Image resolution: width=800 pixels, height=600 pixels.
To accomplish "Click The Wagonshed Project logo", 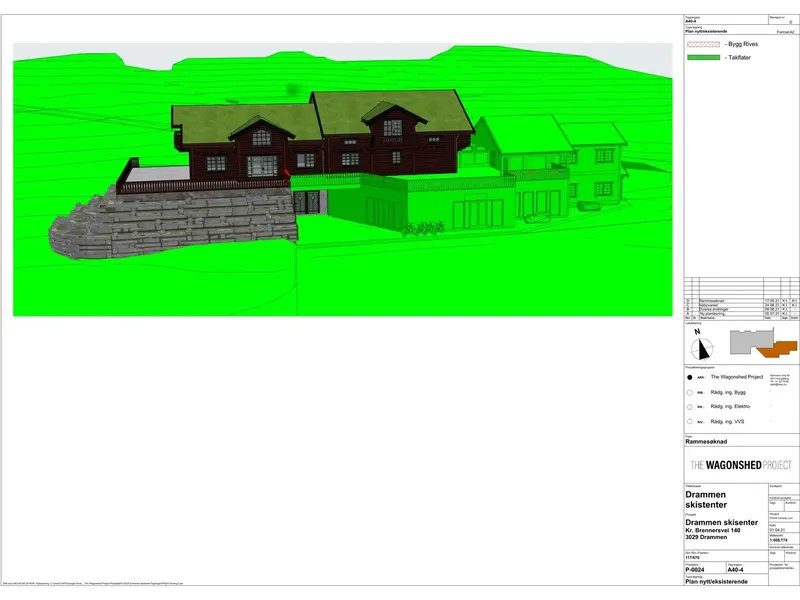I will 741,465.
